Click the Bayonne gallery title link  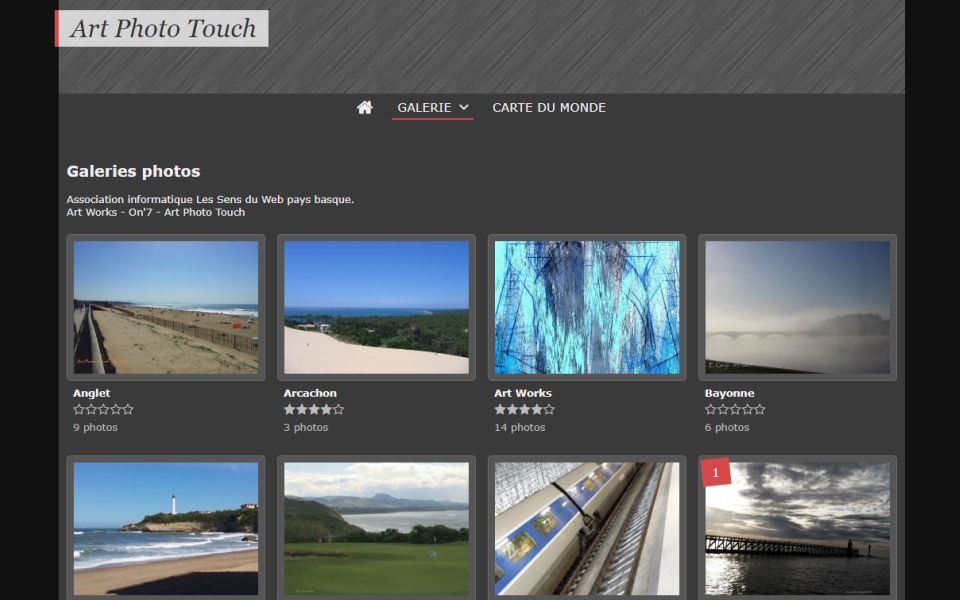click(730, 393)
